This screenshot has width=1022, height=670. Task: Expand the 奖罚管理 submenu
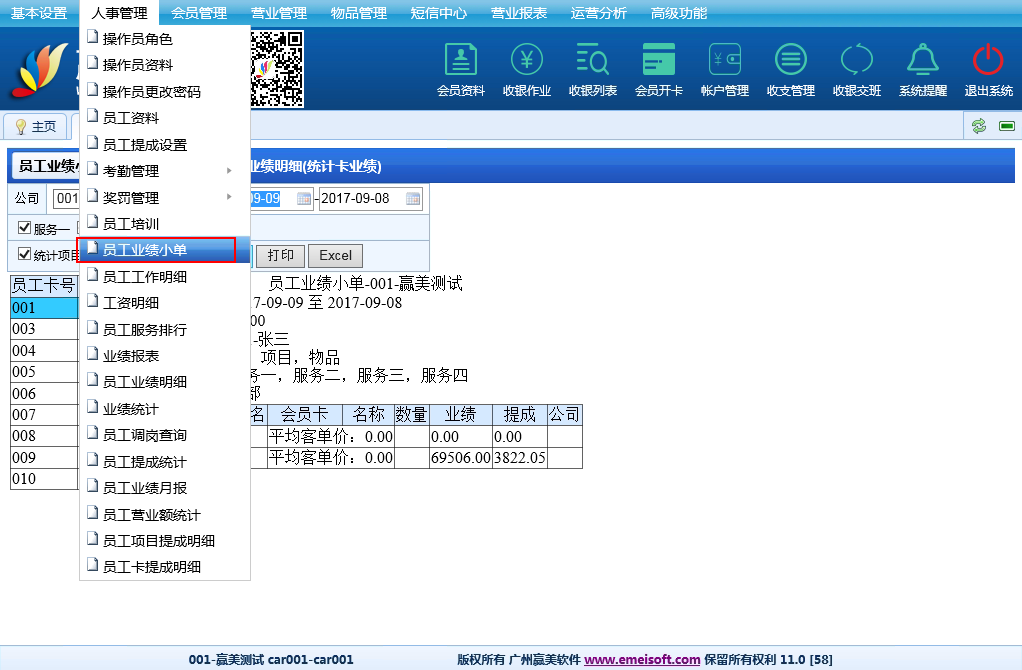coord(165,198)
